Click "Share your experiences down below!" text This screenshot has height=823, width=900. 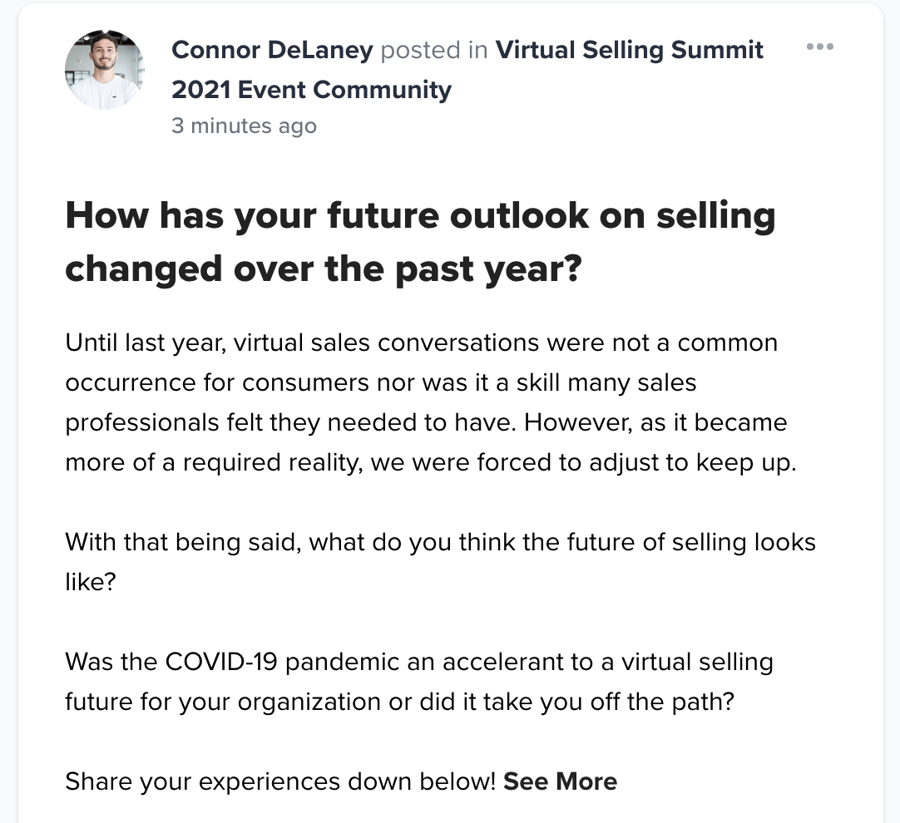pos(280,781)
